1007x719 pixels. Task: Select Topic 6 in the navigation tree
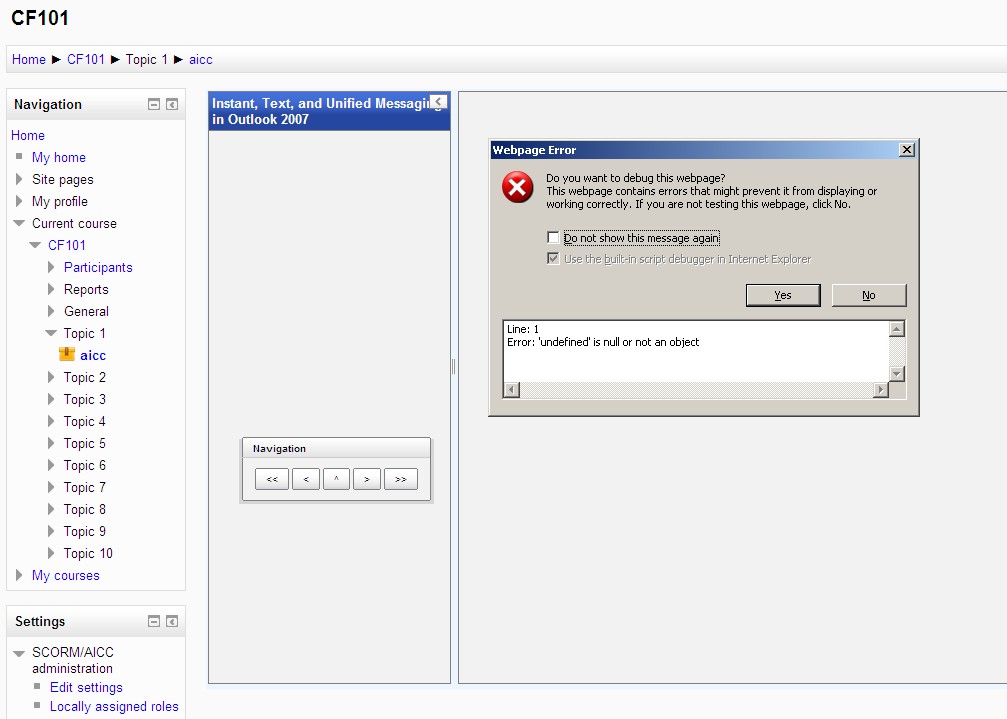pyautogui.click(x=85, y=465)
